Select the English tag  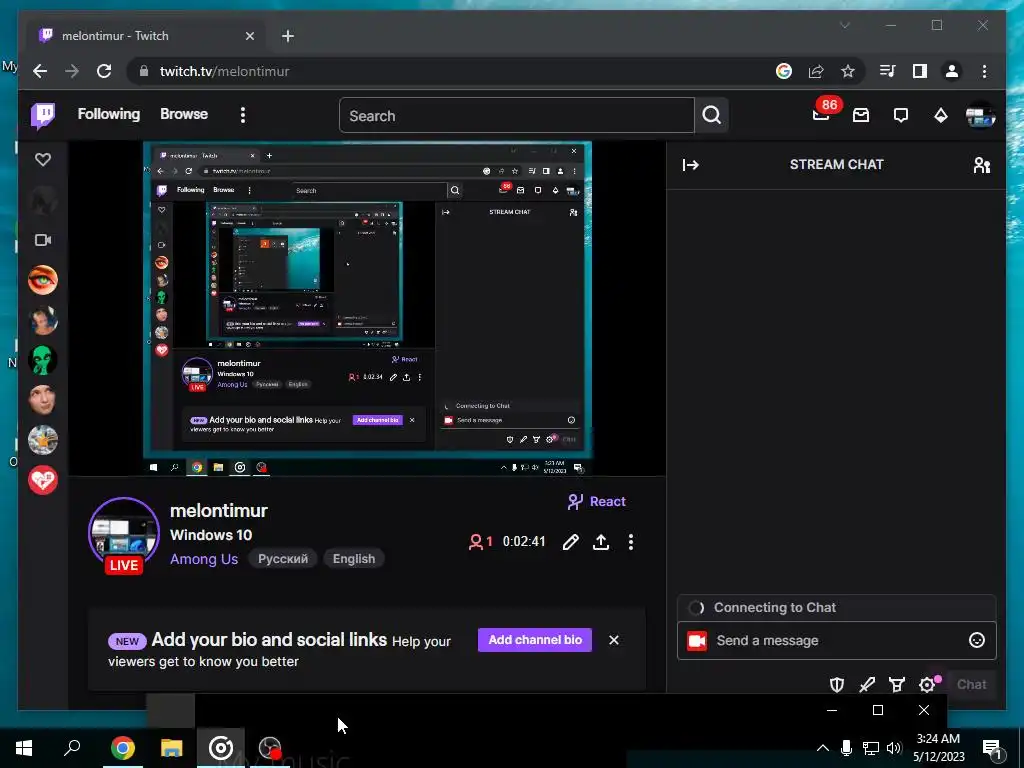(354, 559)
